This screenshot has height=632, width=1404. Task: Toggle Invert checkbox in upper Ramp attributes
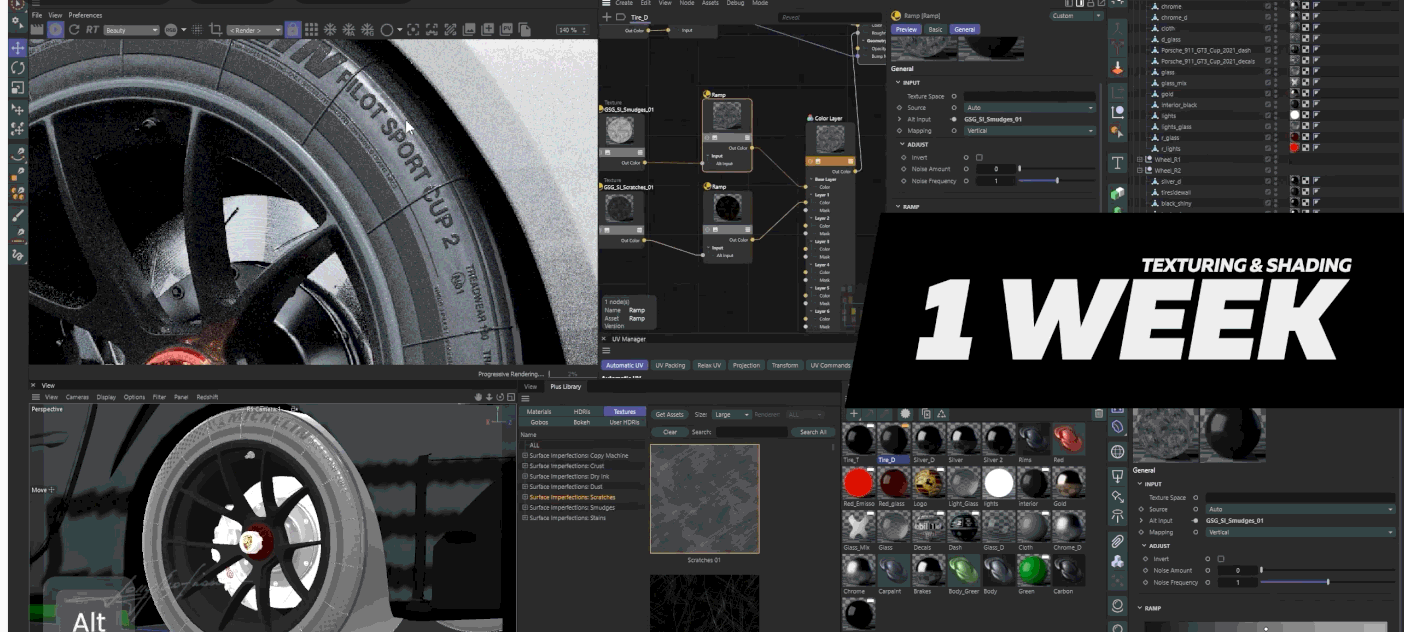(979, 157)
